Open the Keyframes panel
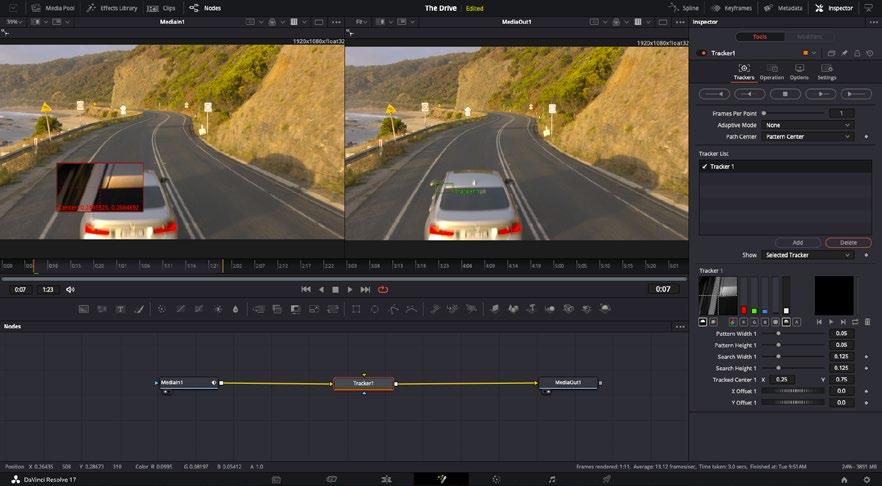 pos(732,8)
